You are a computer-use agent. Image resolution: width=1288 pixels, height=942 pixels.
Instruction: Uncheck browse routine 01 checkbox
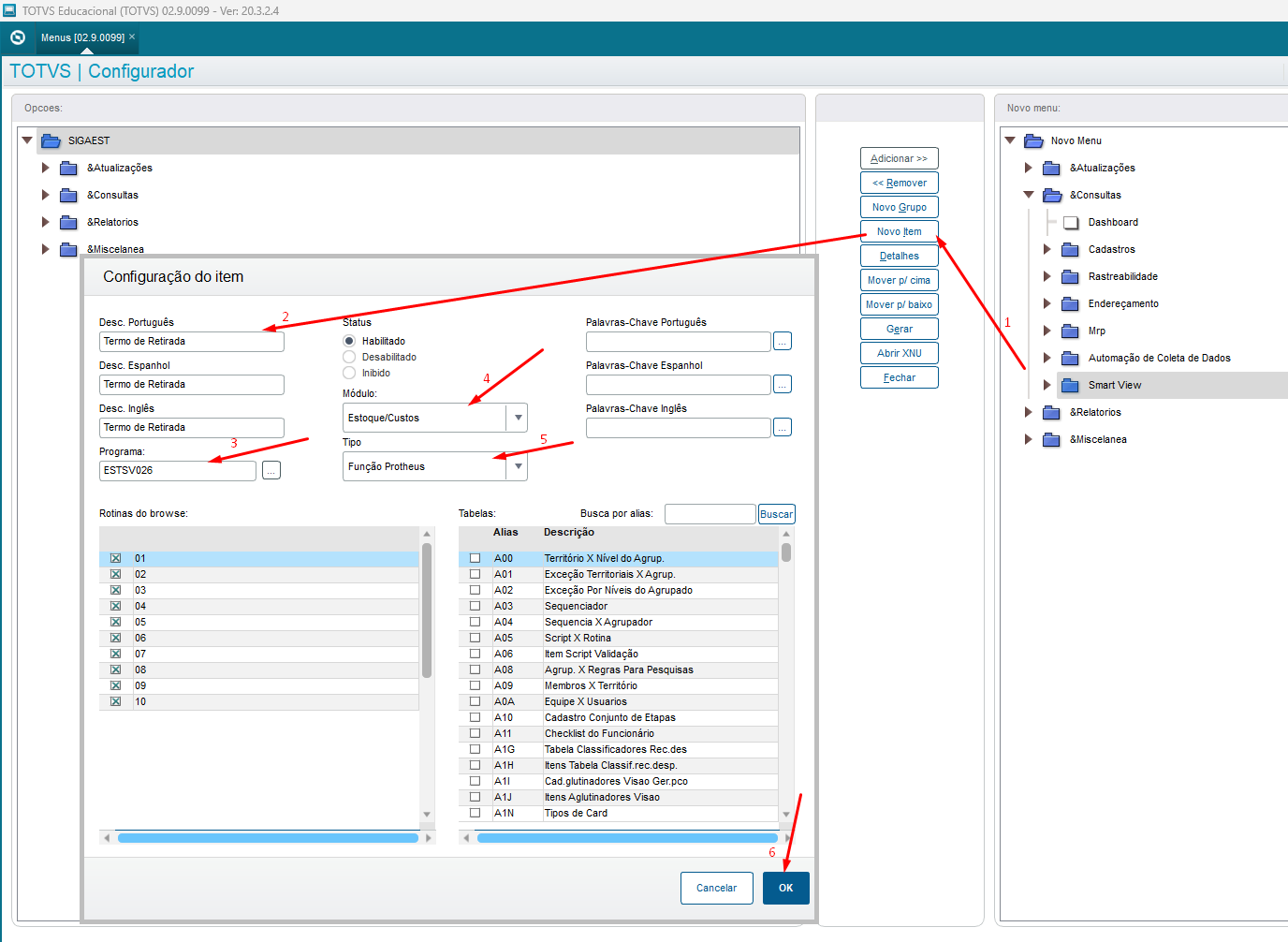116,558
